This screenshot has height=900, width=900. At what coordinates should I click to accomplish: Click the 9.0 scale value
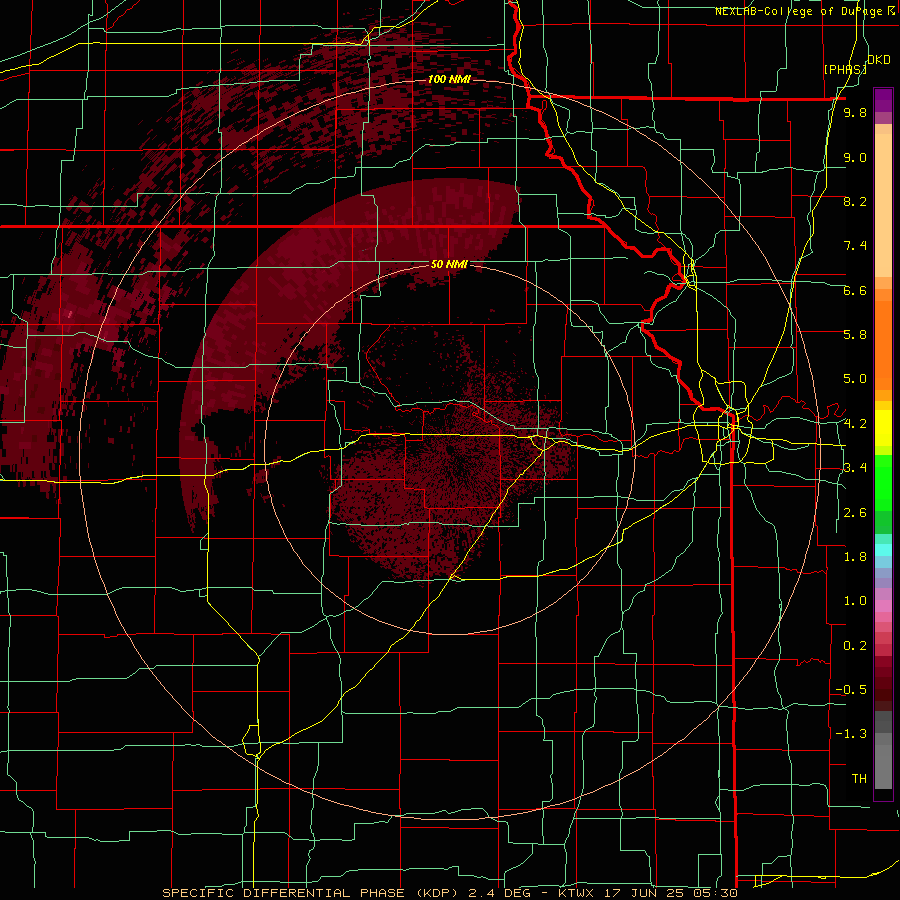855,157
